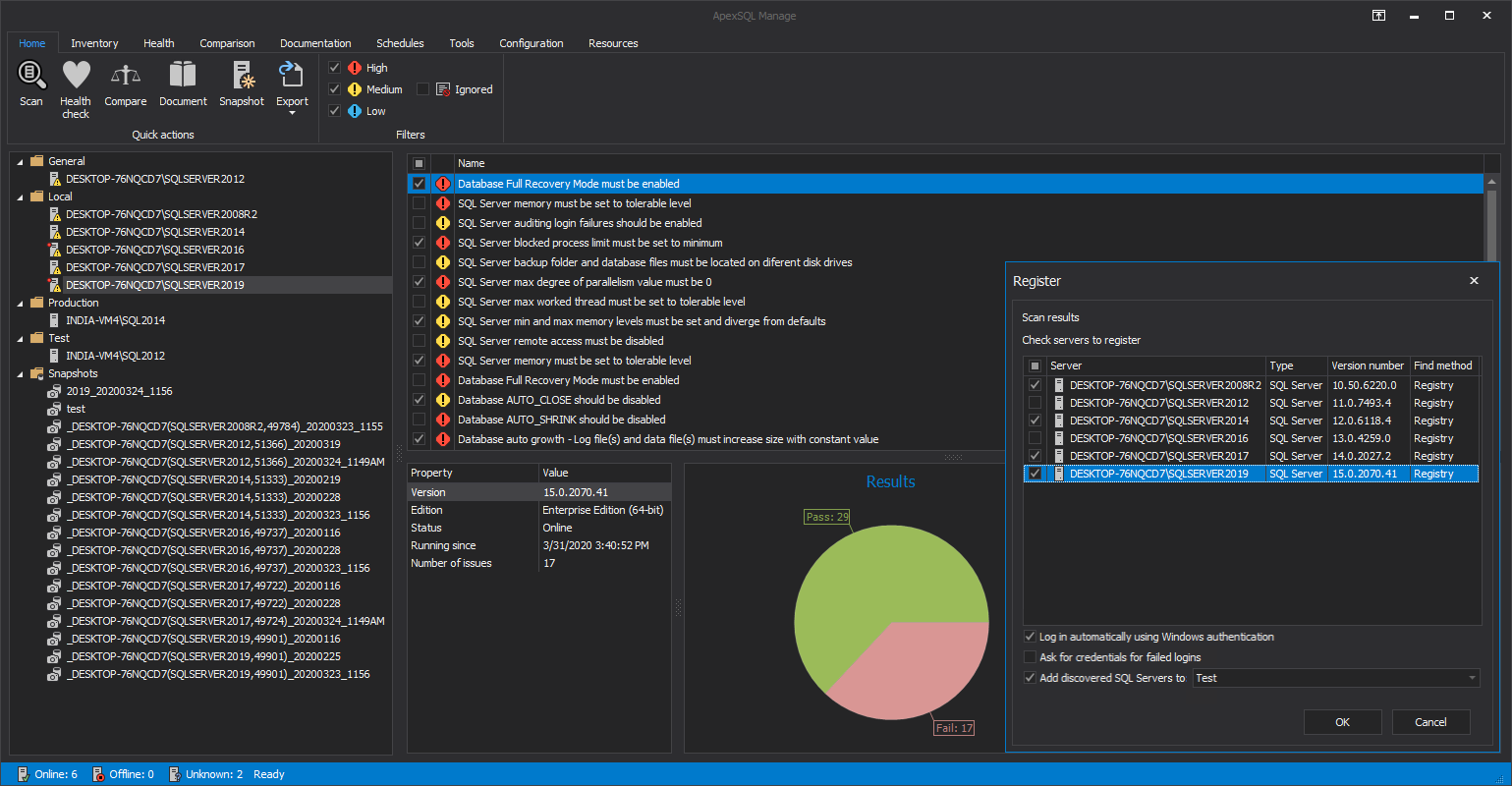The height and width of the screenshot is (786, 1512).
Task: Check SQLSERVER2012 in the Register server list
Action: click(x=1035, y=403)
